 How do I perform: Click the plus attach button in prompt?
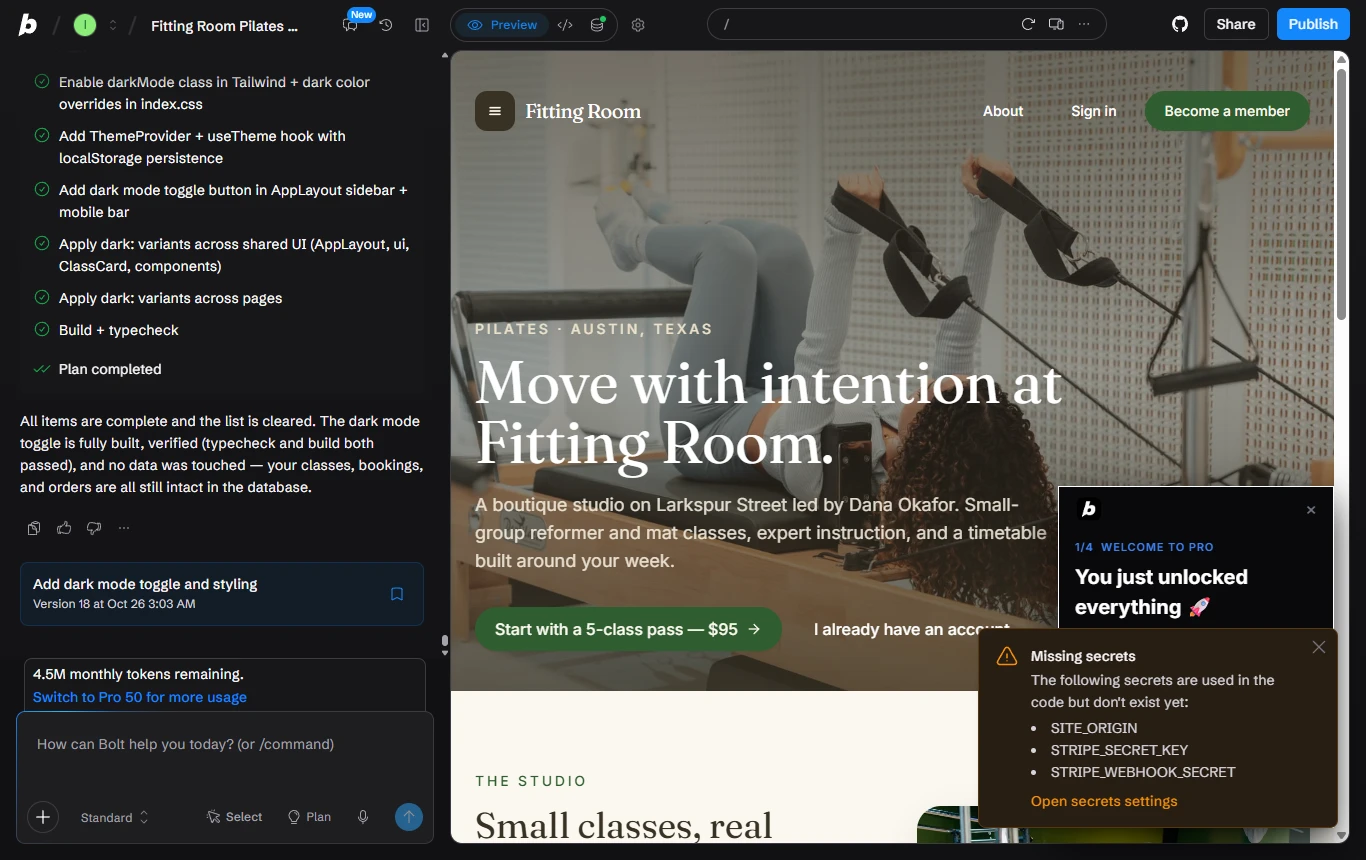click(43, 817)
